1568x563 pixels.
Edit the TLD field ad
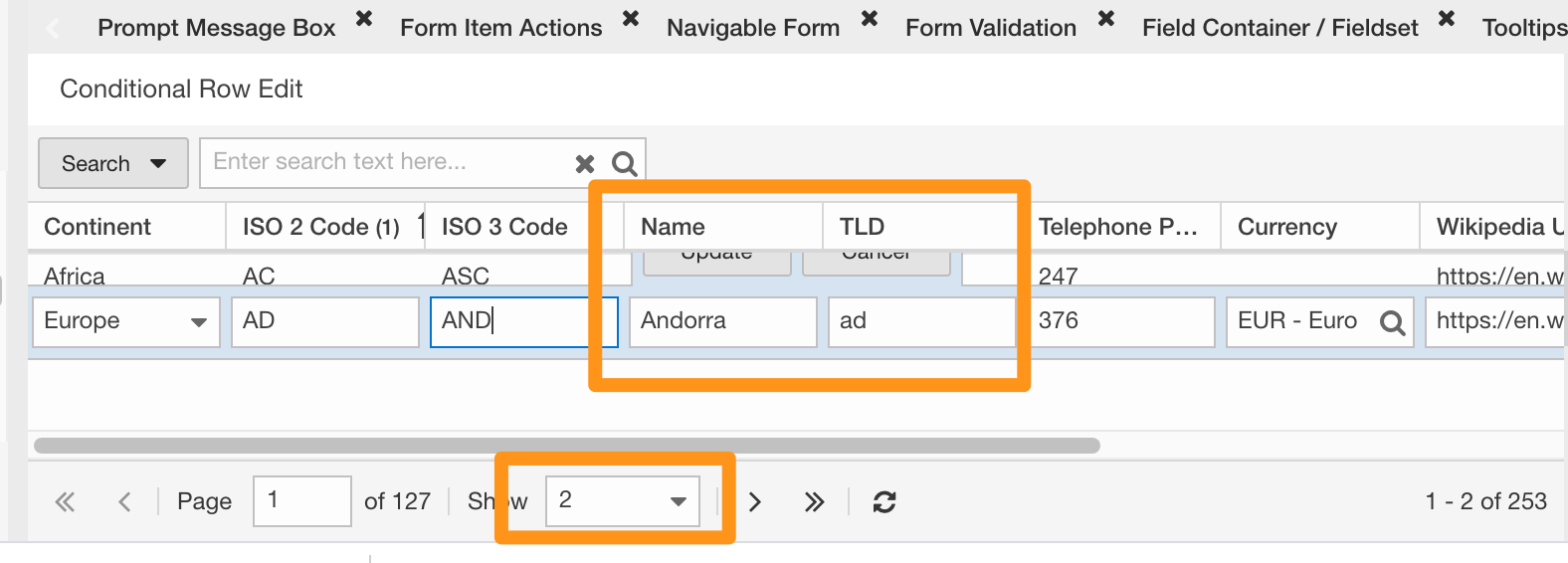pyautogui.click(x=922, y=322)
